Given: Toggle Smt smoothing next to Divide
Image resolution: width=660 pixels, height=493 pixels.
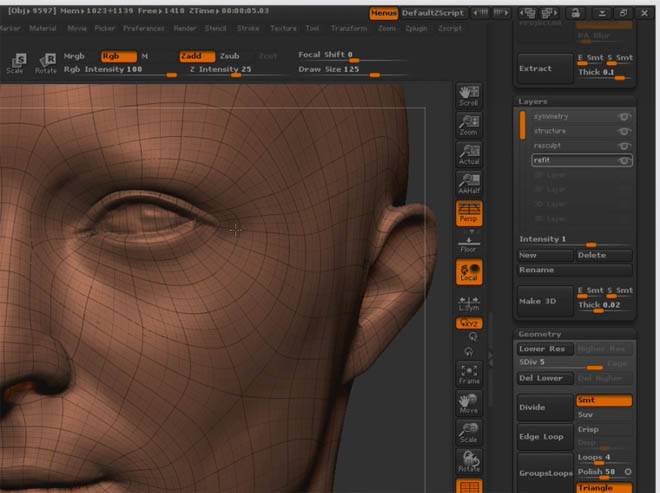Looking at the screenshot, I should pyautogui.click(x=604, y=400).
